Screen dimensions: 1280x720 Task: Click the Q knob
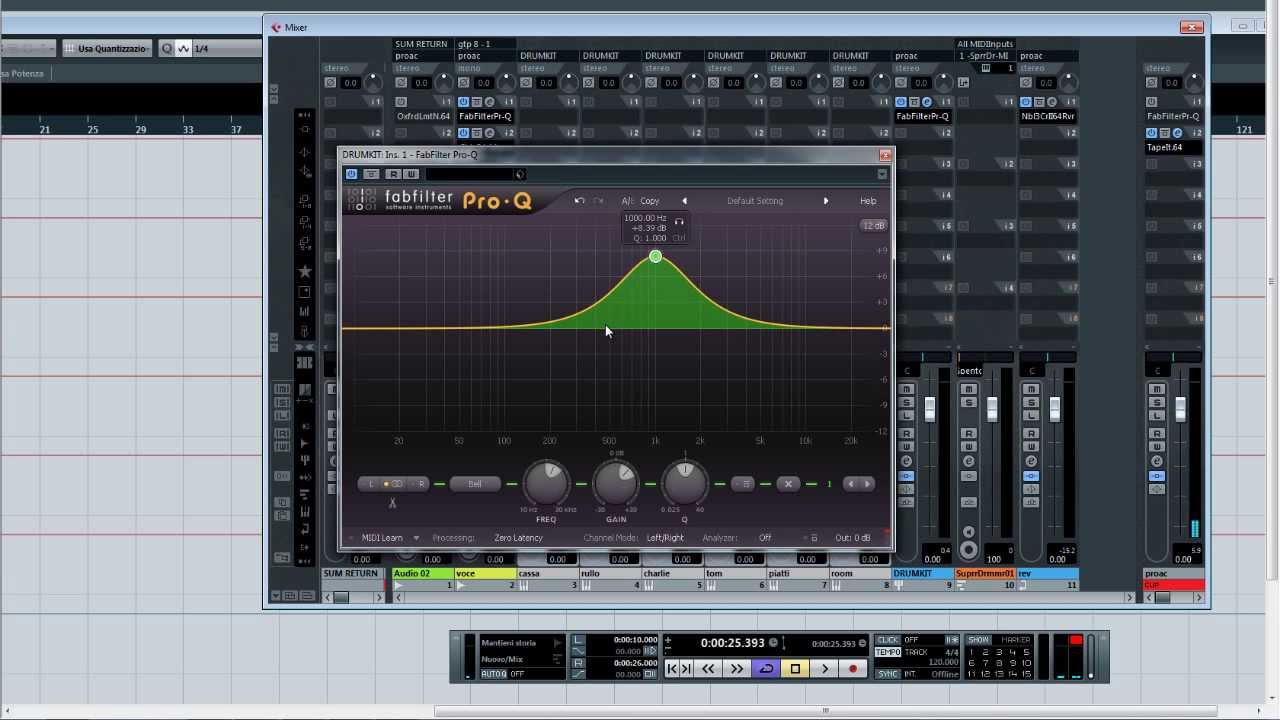click(685, 483)
